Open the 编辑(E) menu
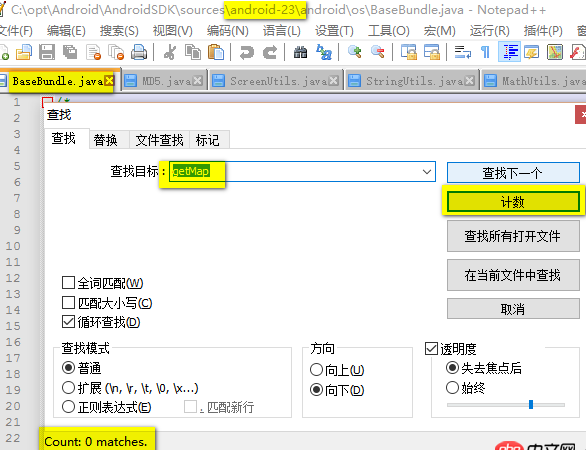 tap(66, 30)
